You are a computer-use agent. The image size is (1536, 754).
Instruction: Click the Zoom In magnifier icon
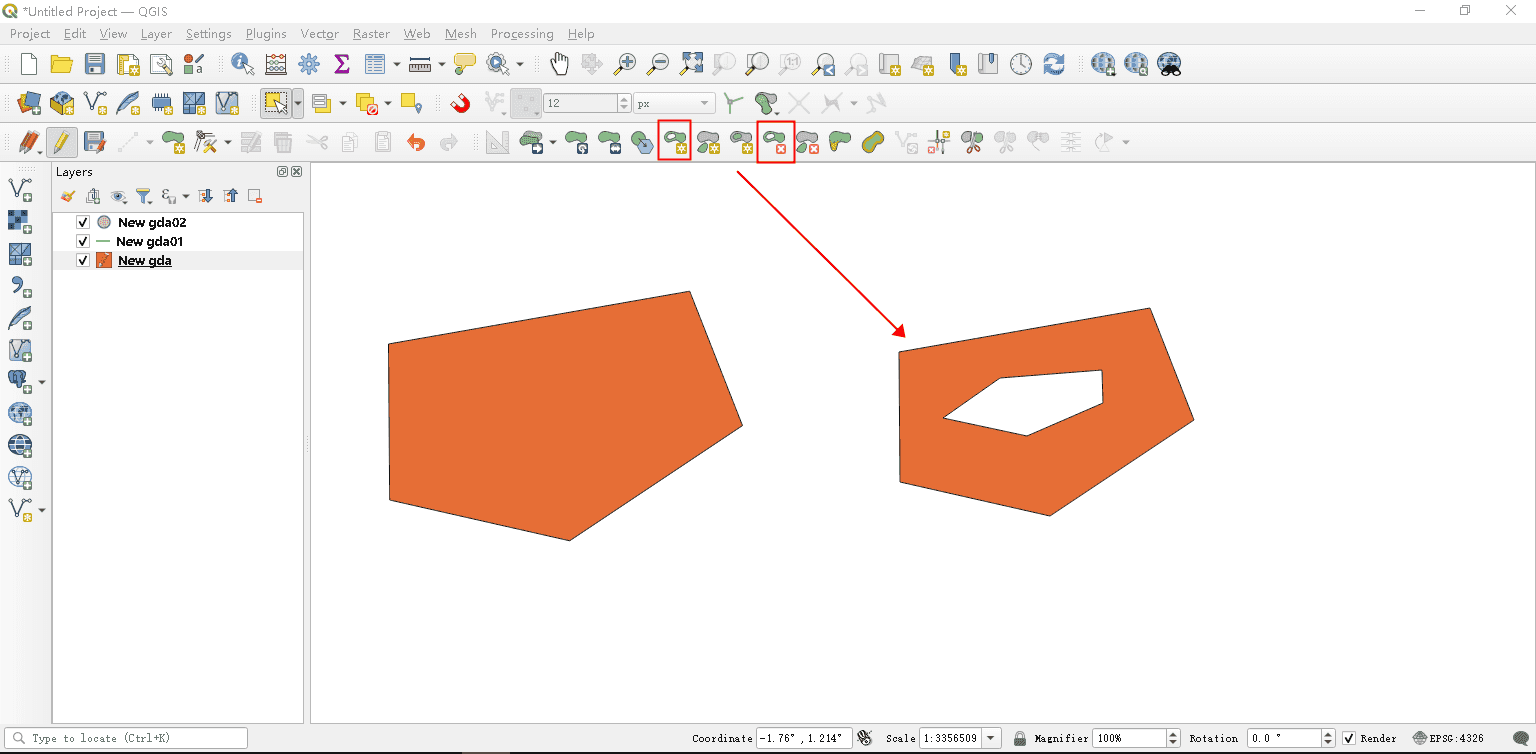(625, 64)
